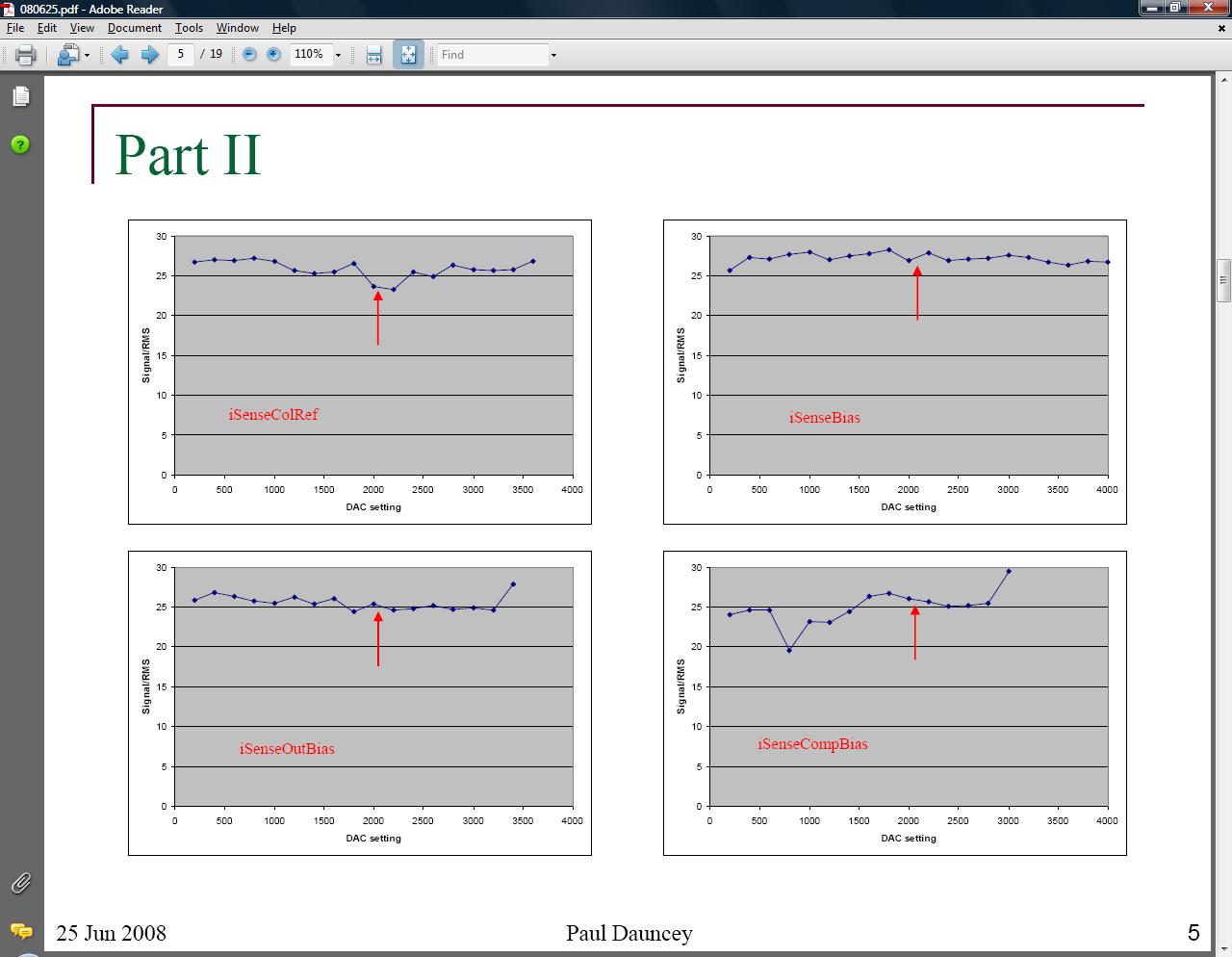The width and height of the screenshot is (1232, 957).
Task: Open the Document menu
Action: (x=134, y=28)
